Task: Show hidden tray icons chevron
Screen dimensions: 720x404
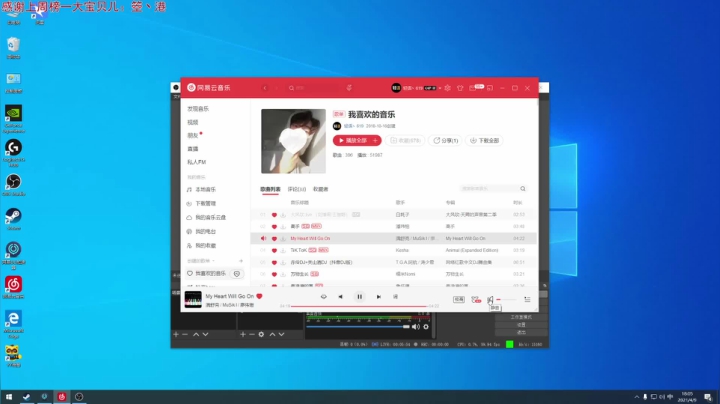Action: [637, 397]
